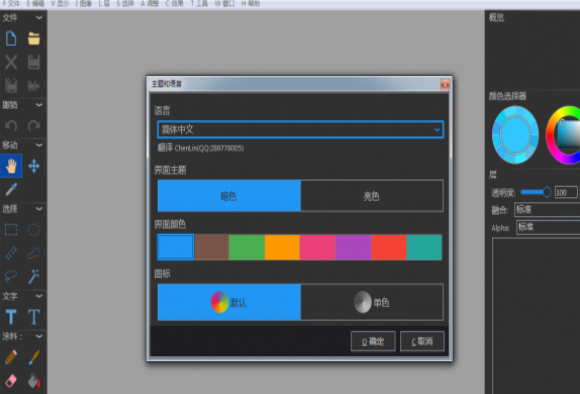Collapse the 涂料 toolbar section
Viewport: 580px width, 394px height.
tap(39, 336)
